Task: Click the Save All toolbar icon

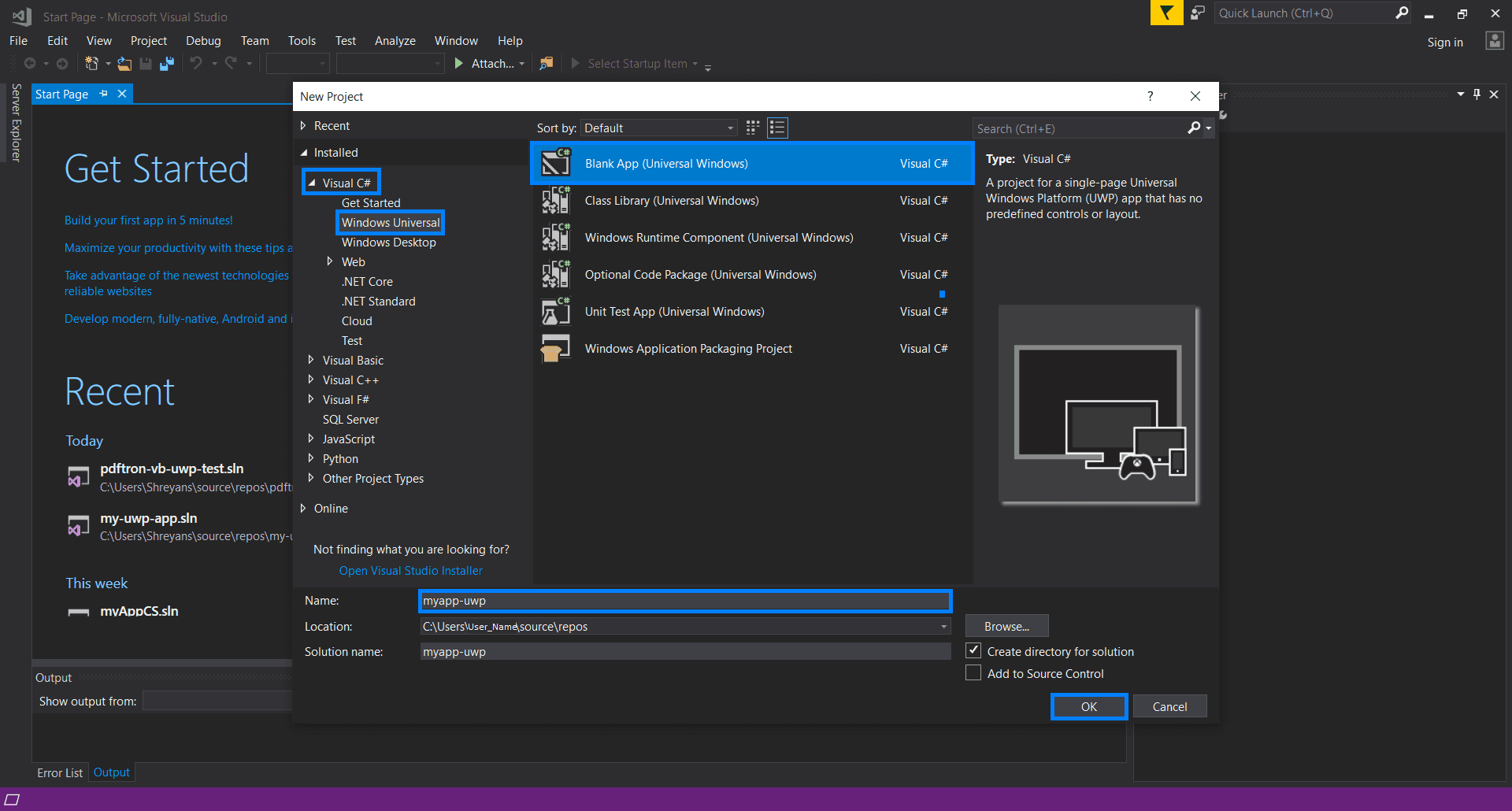Action: (x=166, y=64)
